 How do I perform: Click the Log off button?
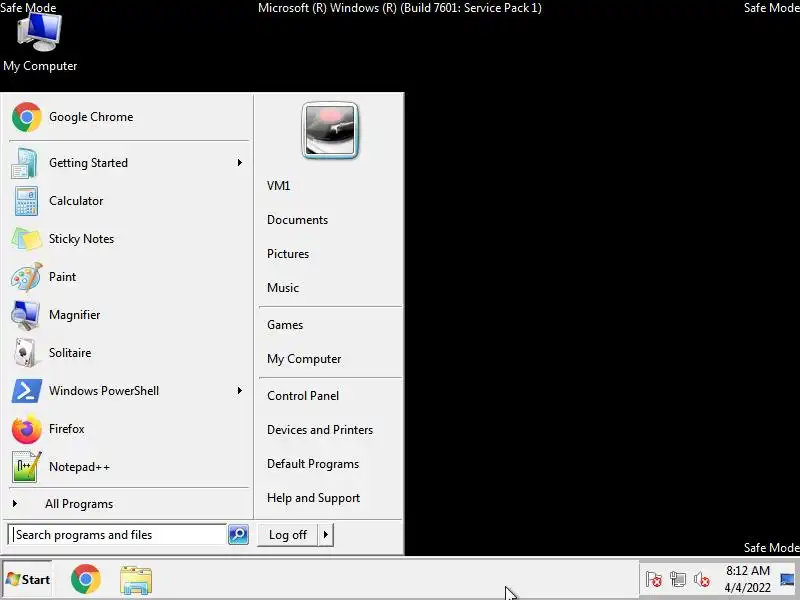[x=288, y=535]
